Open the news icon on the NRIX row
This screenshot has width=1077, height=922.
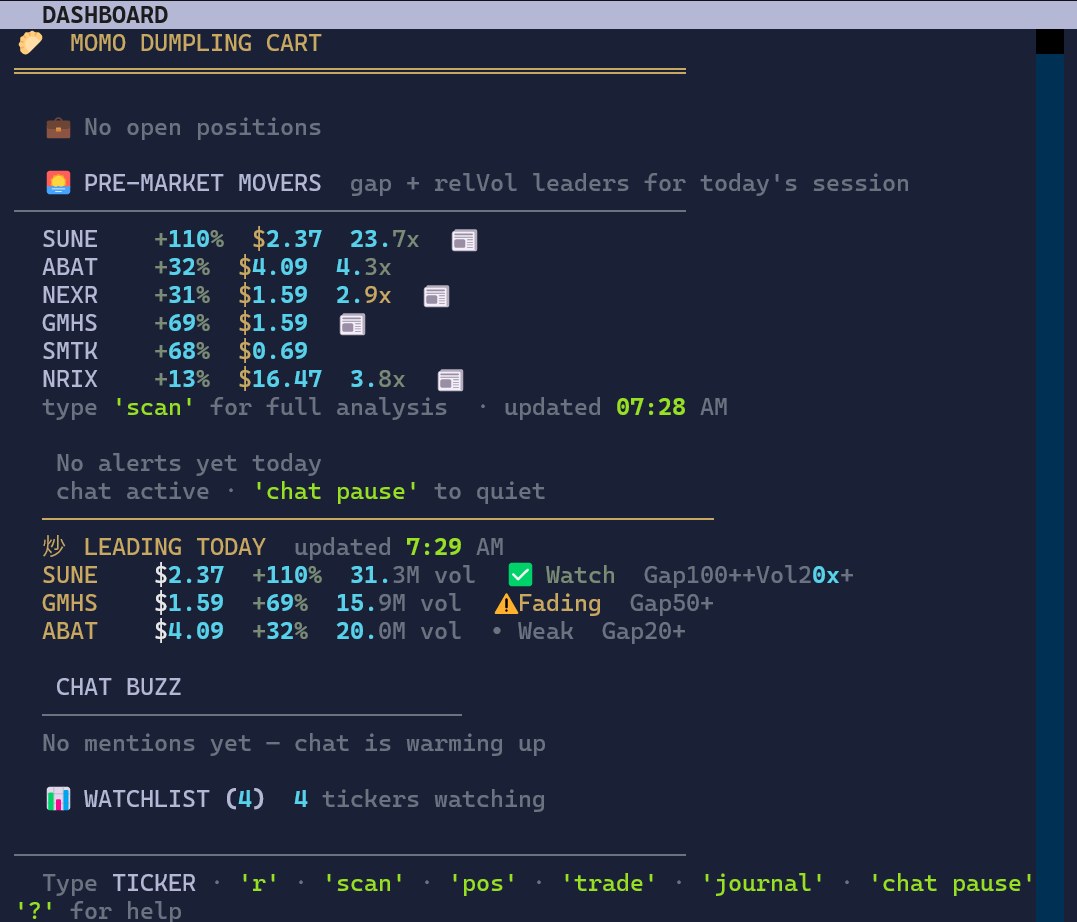[451, 380]
